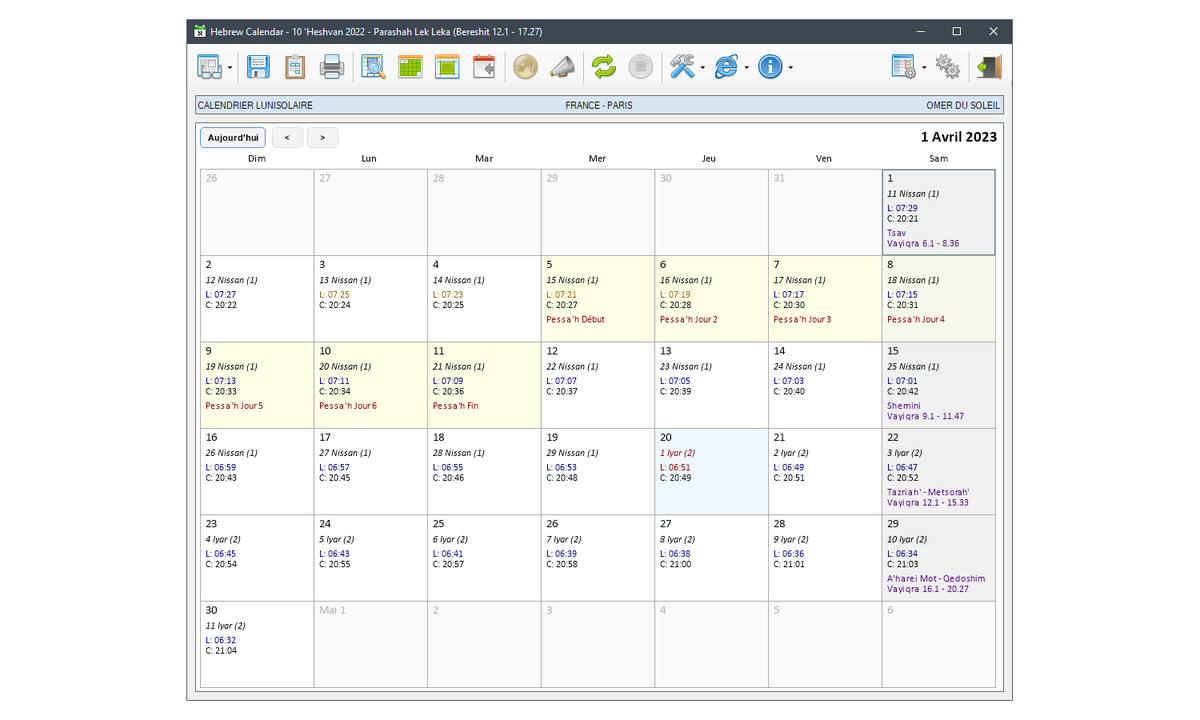Expand the web links dropdown arrow

tap(747, 68)
